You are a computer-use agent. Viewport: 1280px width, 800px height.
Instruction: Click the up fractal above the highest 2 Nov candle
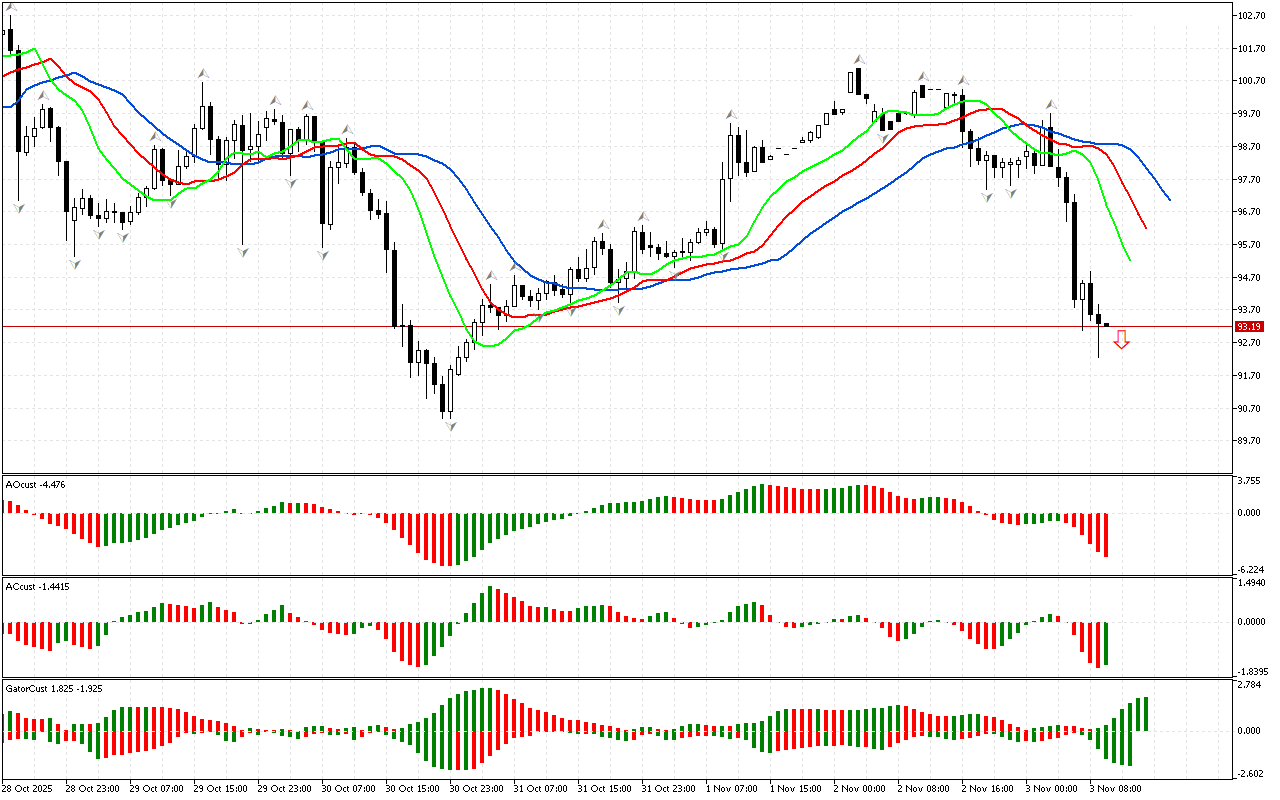(858, 60)
